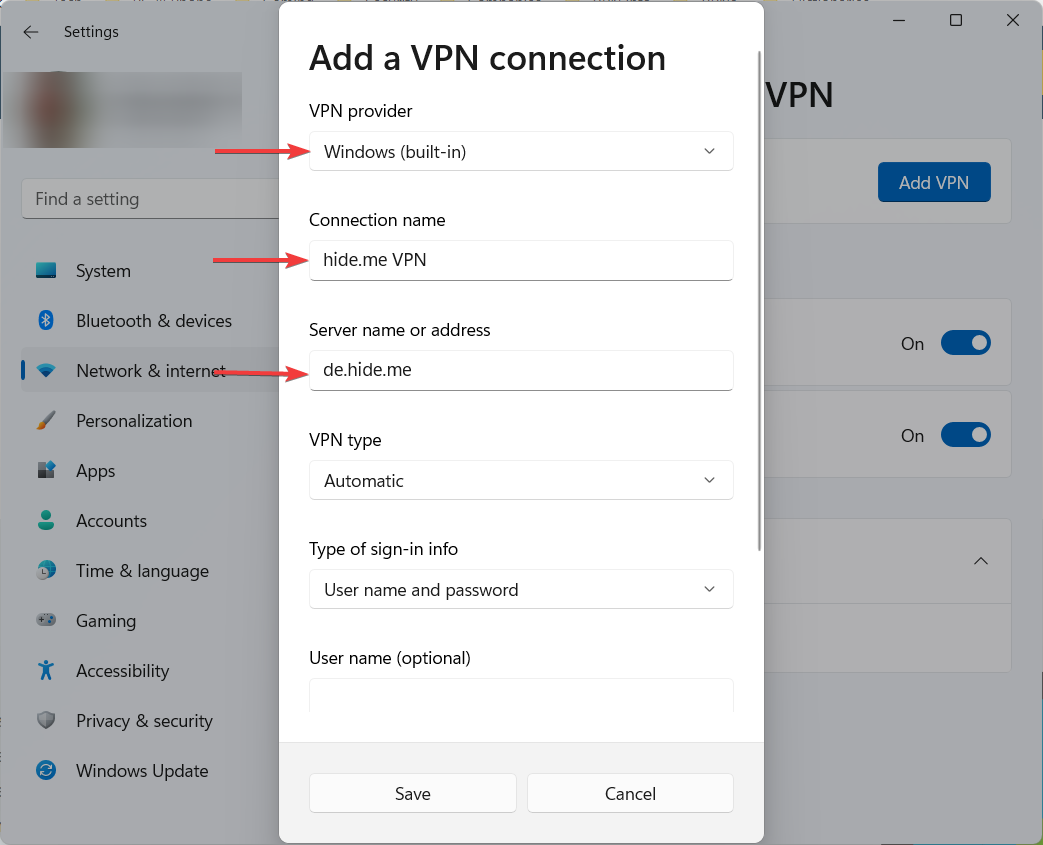This screenshot has width=1043, height=845.
Task: Click the Accounts person icon
Action: point(46,521)
